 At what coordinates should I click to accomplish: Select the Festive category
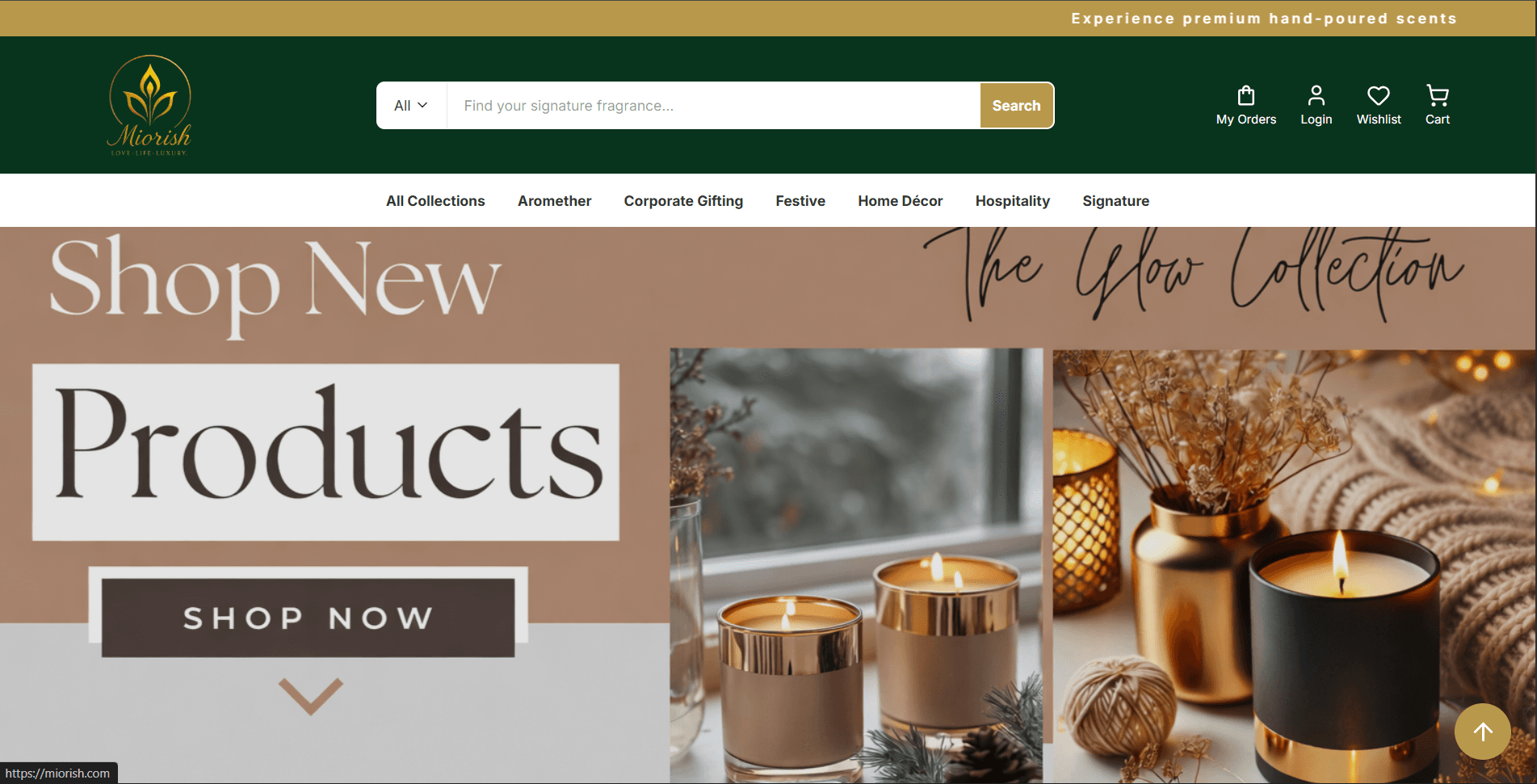(x=800, y=201)
